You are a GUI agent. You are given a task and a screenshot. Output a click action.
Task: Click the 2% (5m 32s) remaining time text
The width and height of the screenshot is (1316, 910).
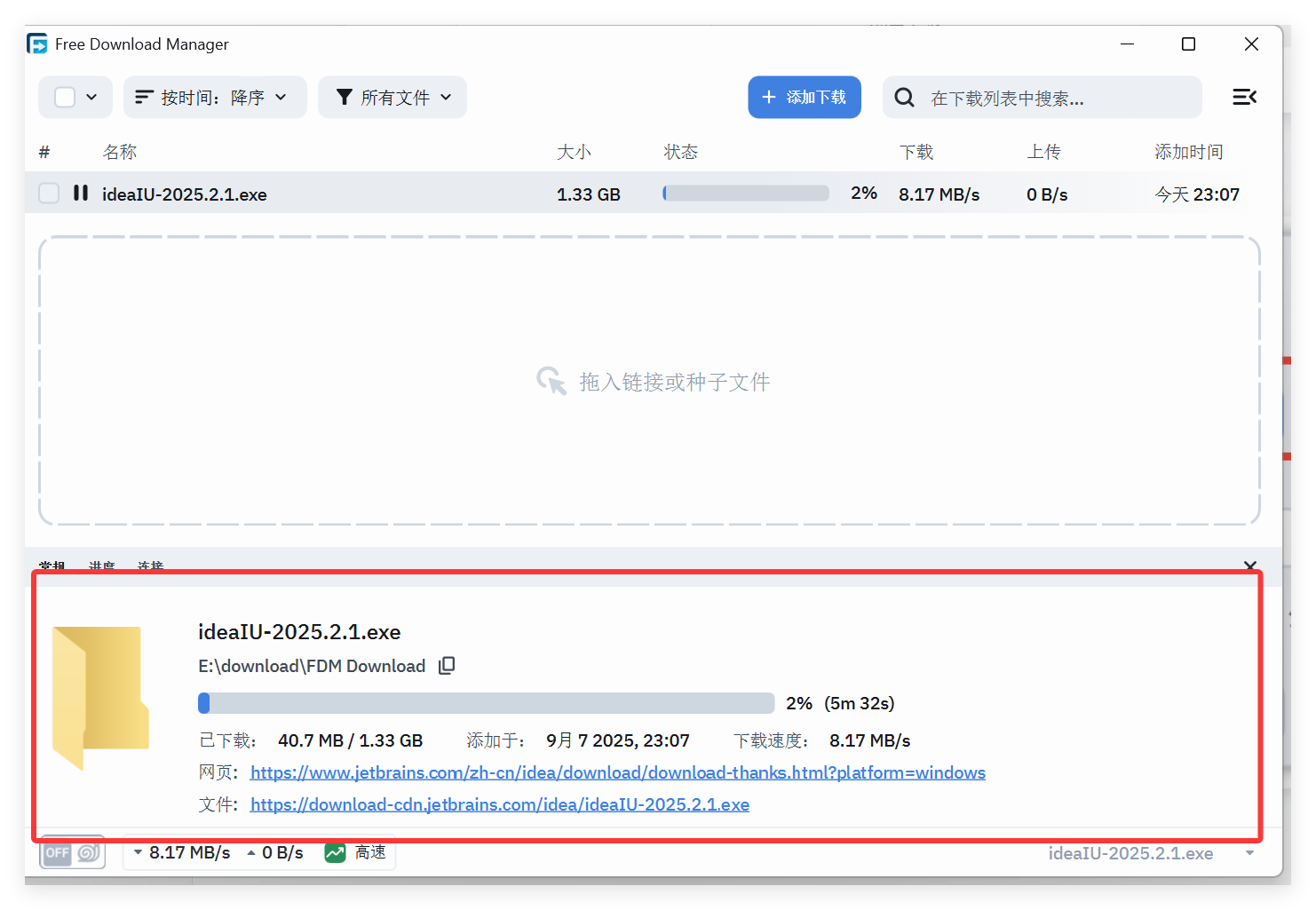point(840,703)
